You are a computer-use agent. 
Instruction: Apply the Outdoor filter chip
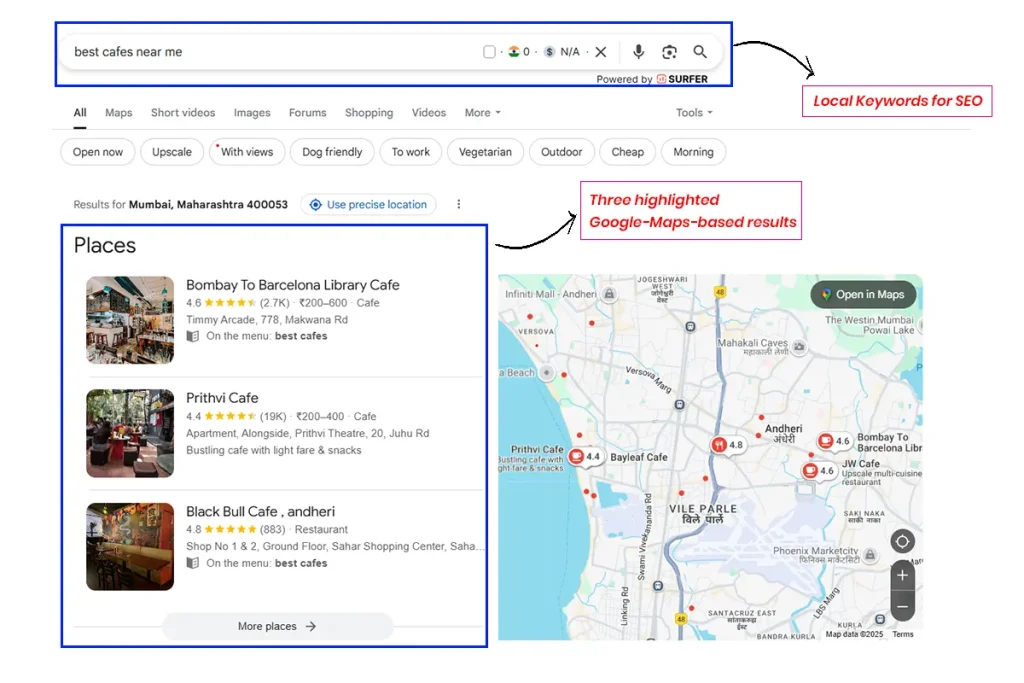562,152
